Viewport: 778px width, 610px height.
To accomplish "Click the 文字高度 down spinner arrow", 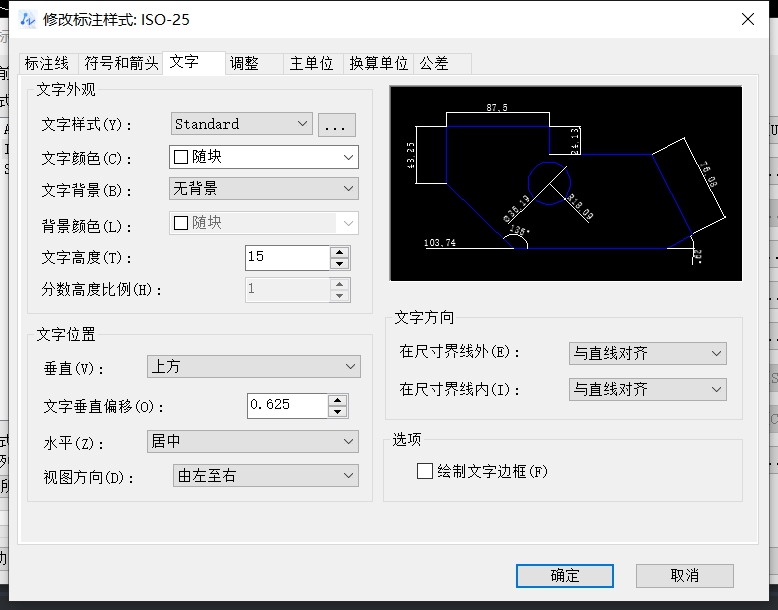I will tap(340, 264).
